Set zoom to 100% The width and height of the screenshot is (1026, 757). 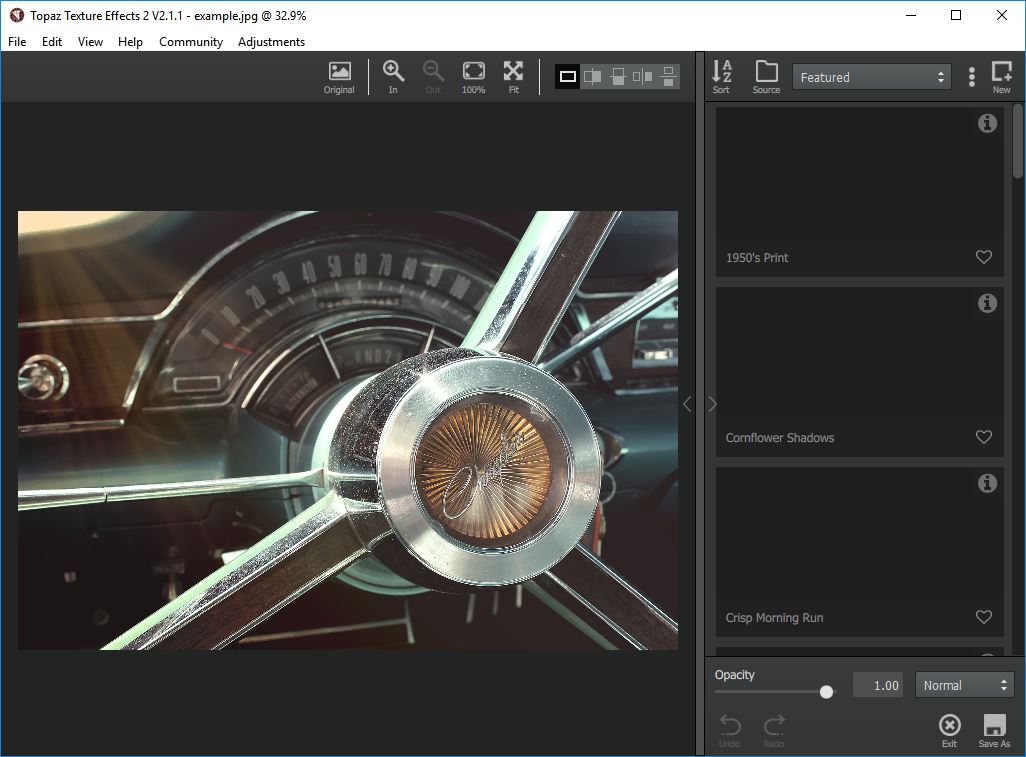(x=473, y=77)
